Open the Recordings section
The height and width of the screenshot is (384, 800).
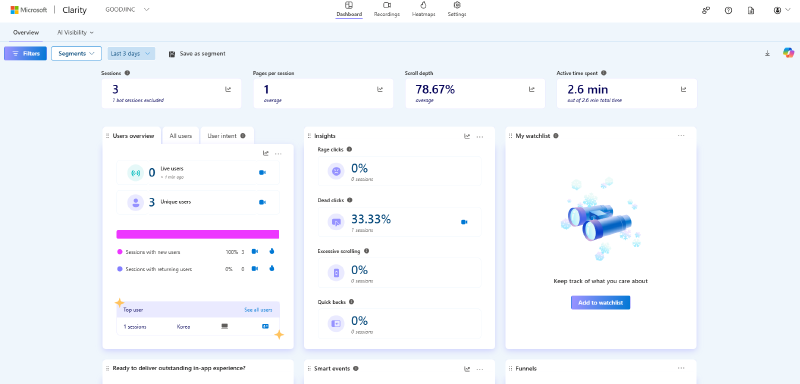pos(386,9)
